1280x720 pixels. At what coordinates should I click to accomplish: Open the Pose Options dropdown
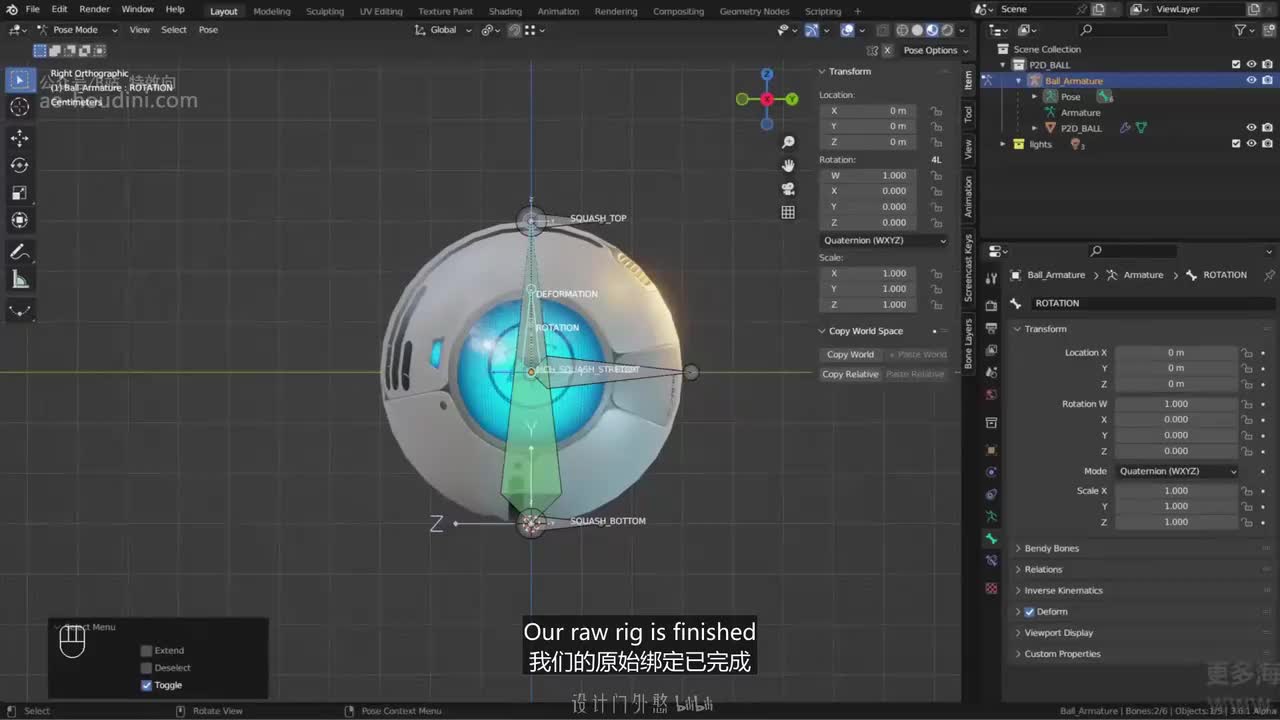coord(935,50)
